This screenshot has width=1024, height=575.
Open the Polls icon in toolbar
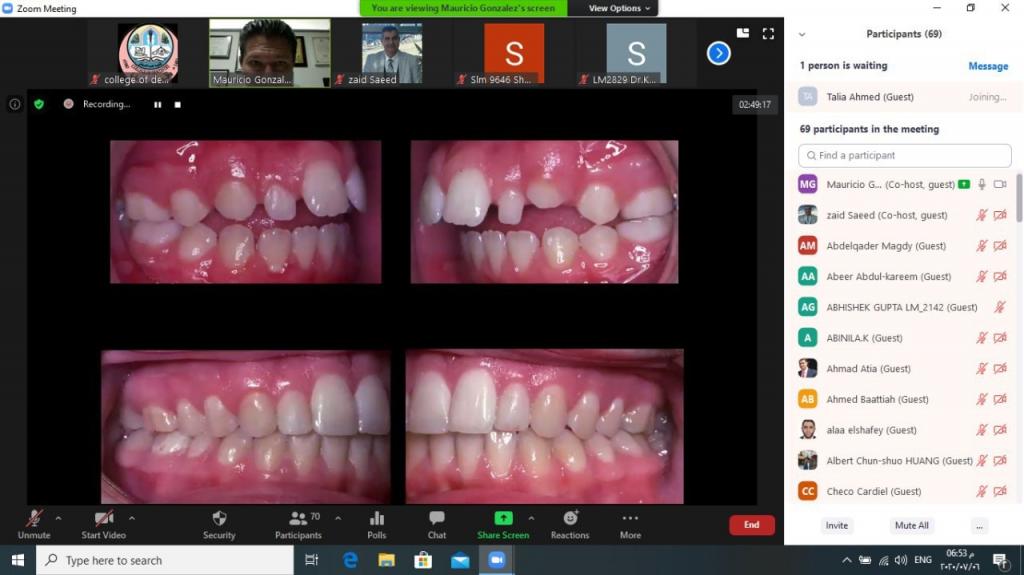click(376, 519)
